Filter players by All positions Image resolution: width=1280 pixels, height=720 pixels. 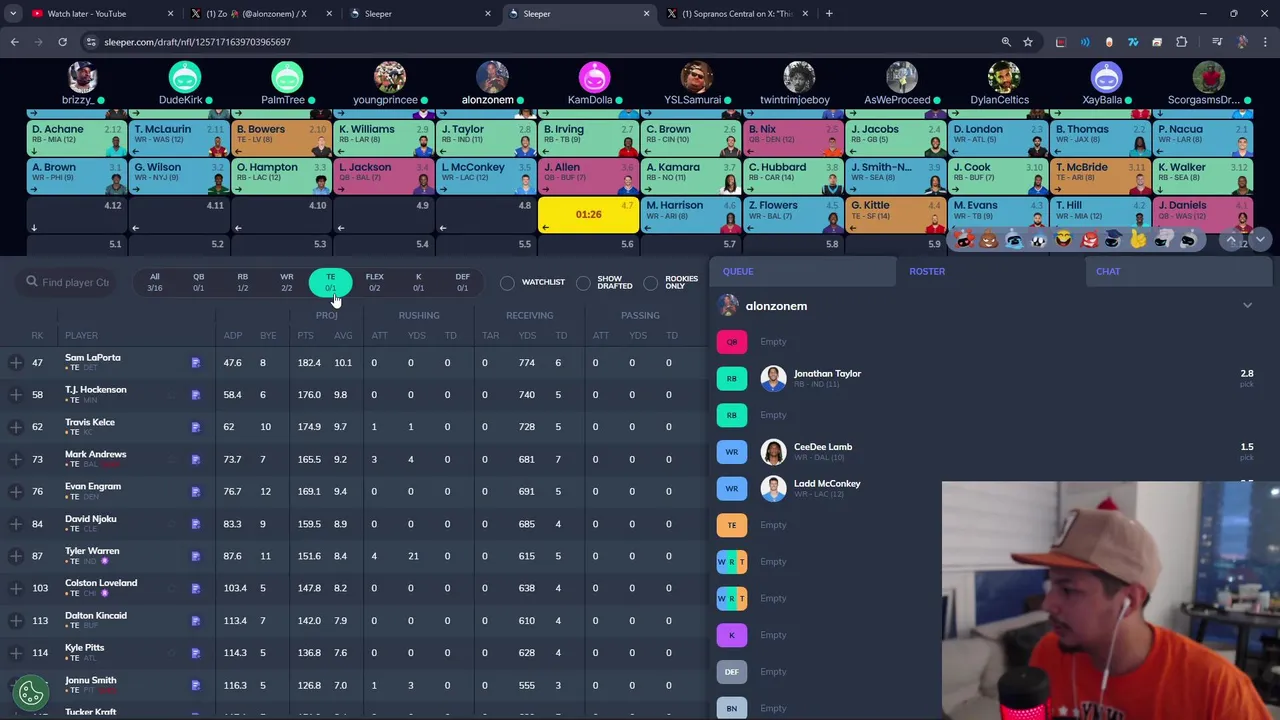click(x=154, y=282)
